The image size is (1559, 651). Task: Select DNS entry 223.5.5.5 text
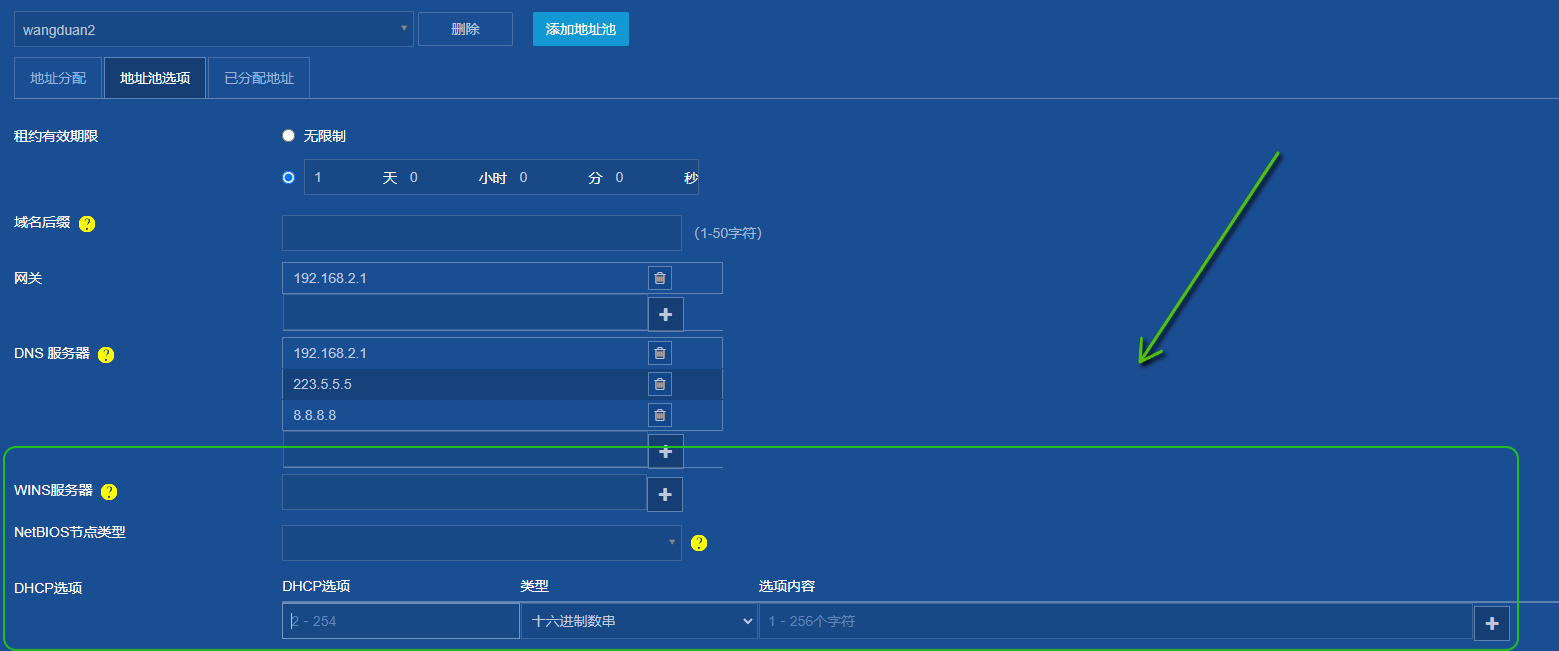(322, 384)
